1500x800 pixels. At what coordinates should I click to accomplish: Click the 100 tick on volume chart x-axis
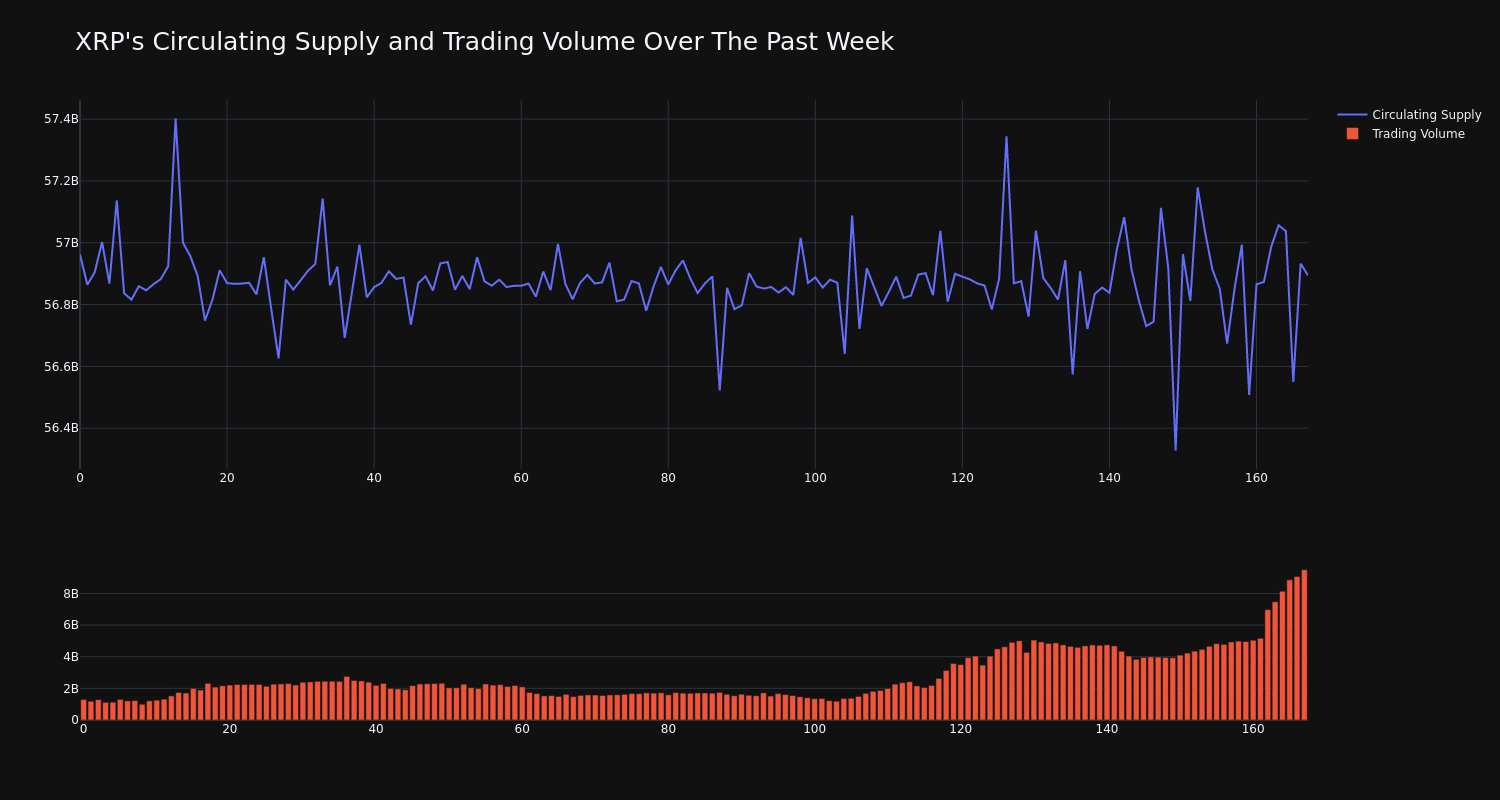(815, 729)
